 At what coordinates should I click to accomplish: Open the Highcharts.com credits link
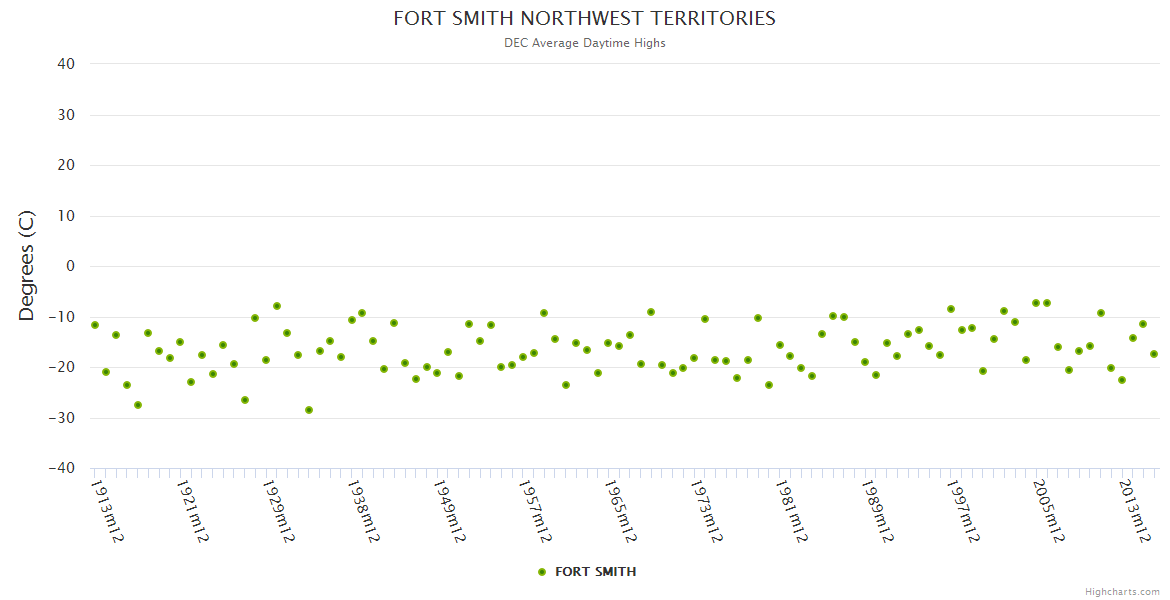coord(1122,592)
